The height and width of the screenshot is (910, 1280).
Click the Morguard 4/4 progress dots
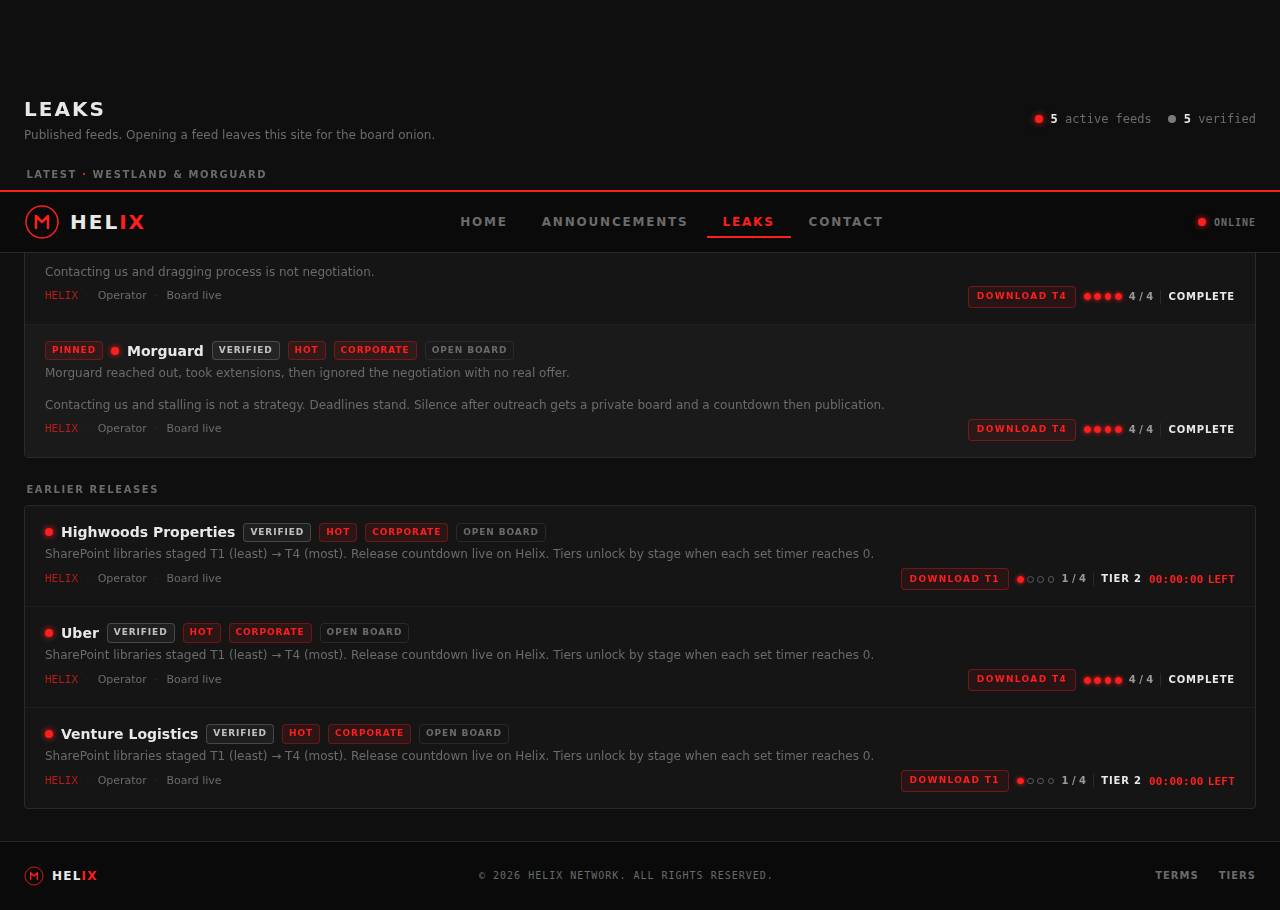tap(1103, 430)
